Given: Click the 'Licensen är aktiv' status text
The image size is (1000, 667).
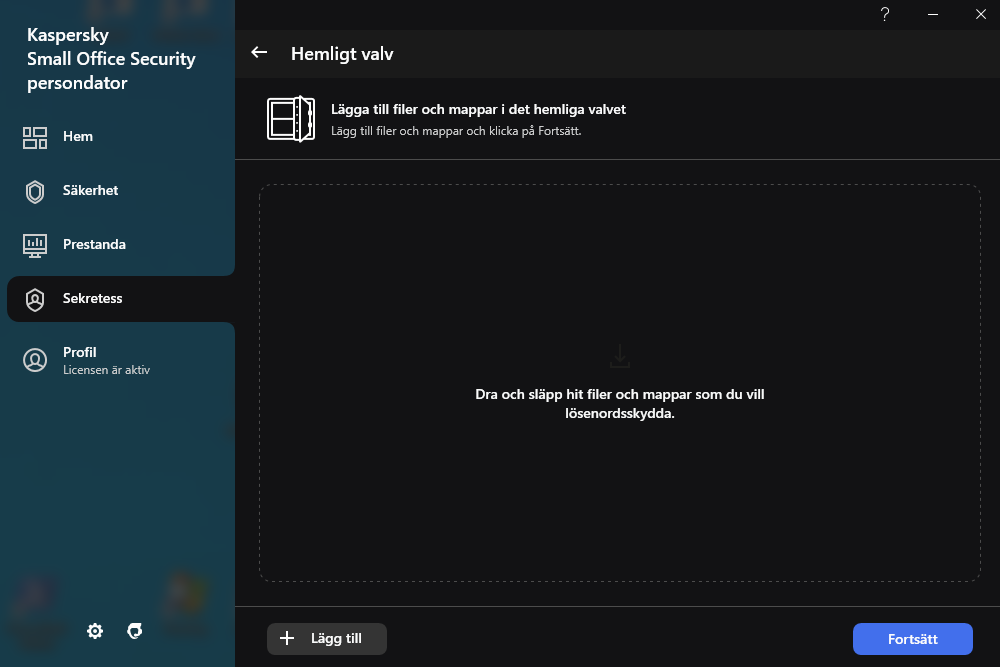Looking at the screenshot, I should coord(107,370).
